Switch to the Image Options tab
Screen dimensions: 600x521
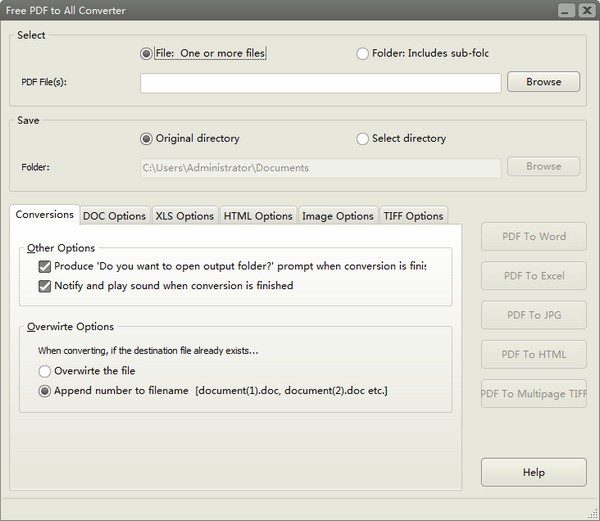(337, 216)
